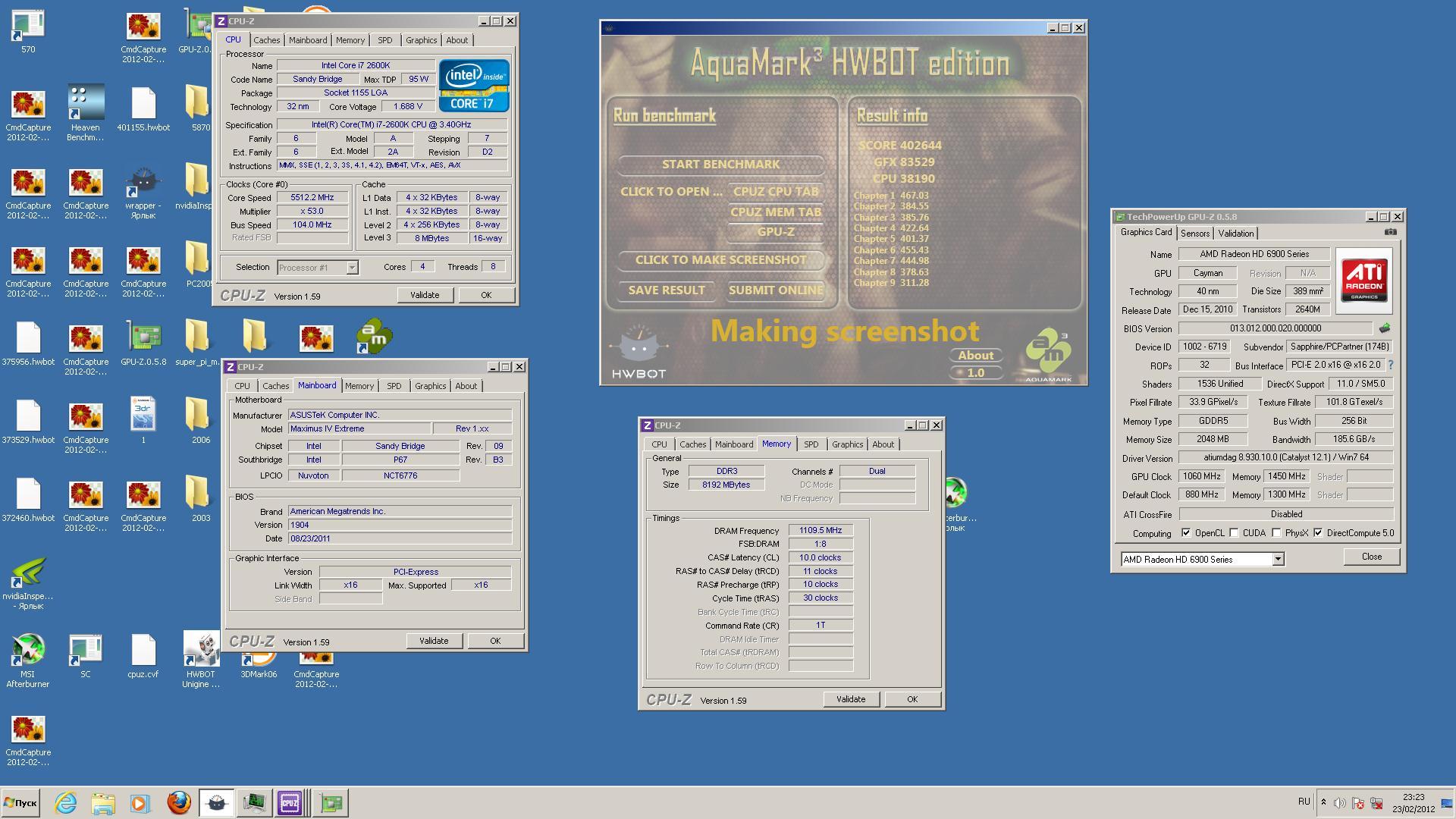Viewport: 1456px width, 819px height.
Task: Toggle the PhysX checkbox in GPU-Z
Action: point(1276,533)
